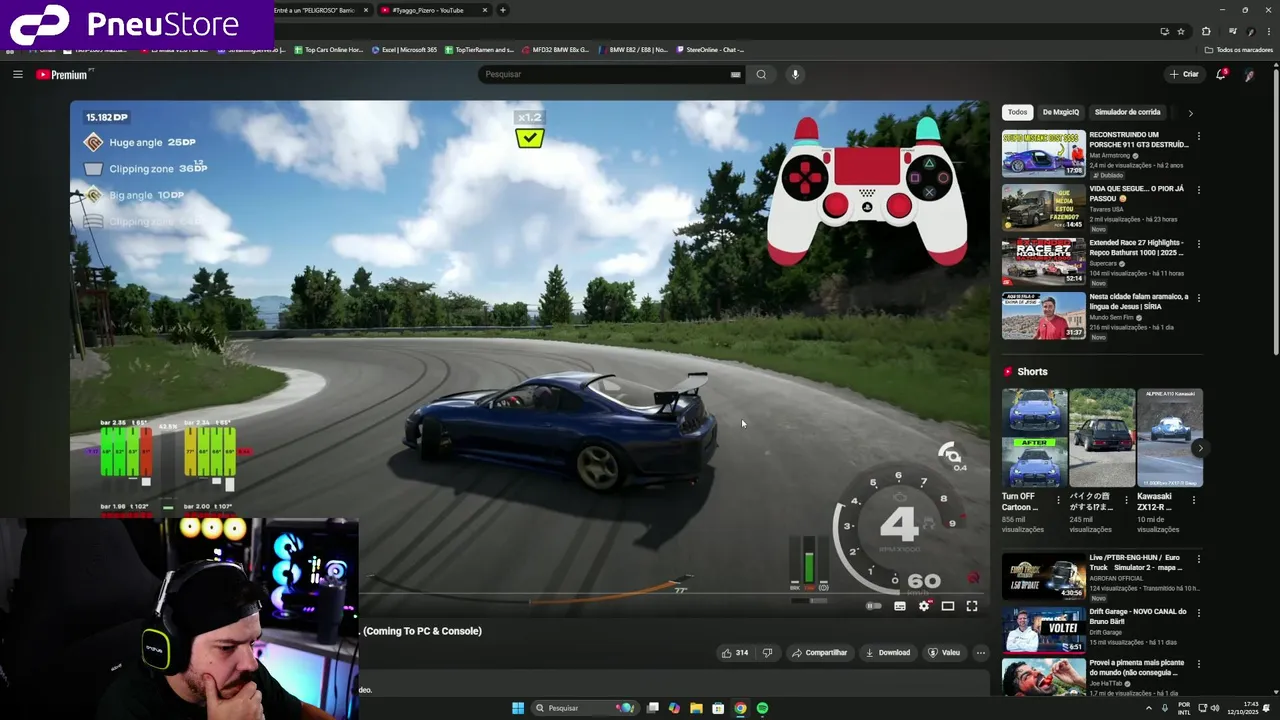Open Chrome from the taskbar
The height and width of the screenshot is (720, 1280).
[x=740, y=708]
